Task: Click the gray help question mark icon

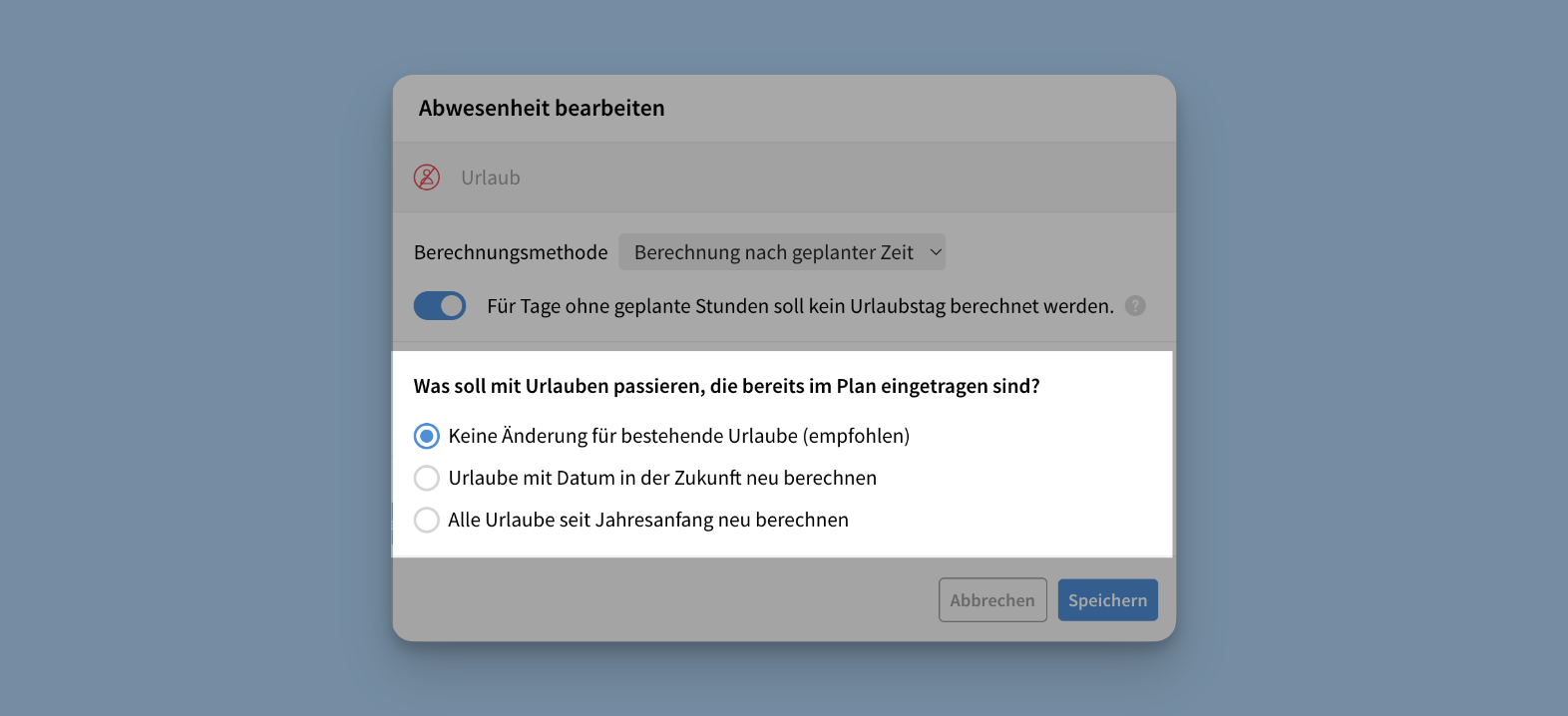Action: tap(1135, 306)
